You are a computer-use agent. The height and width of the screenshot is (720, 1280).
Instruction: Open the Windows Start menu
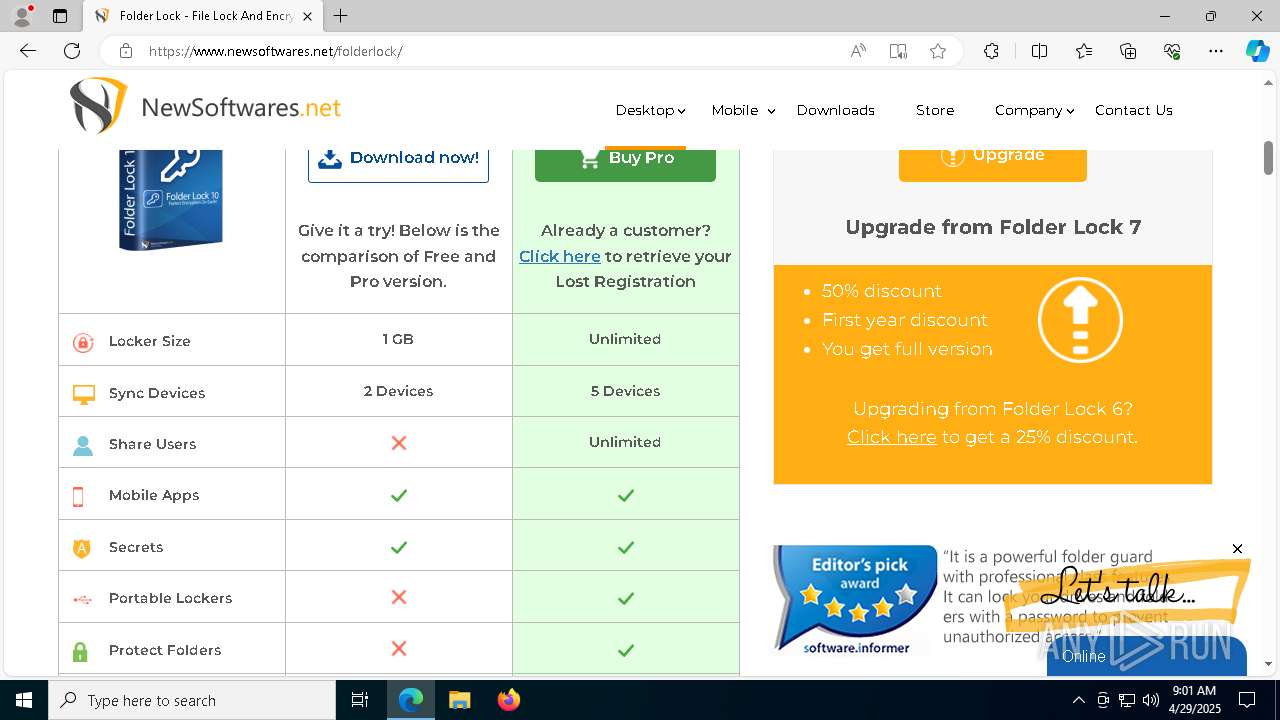tap(24, 700)
